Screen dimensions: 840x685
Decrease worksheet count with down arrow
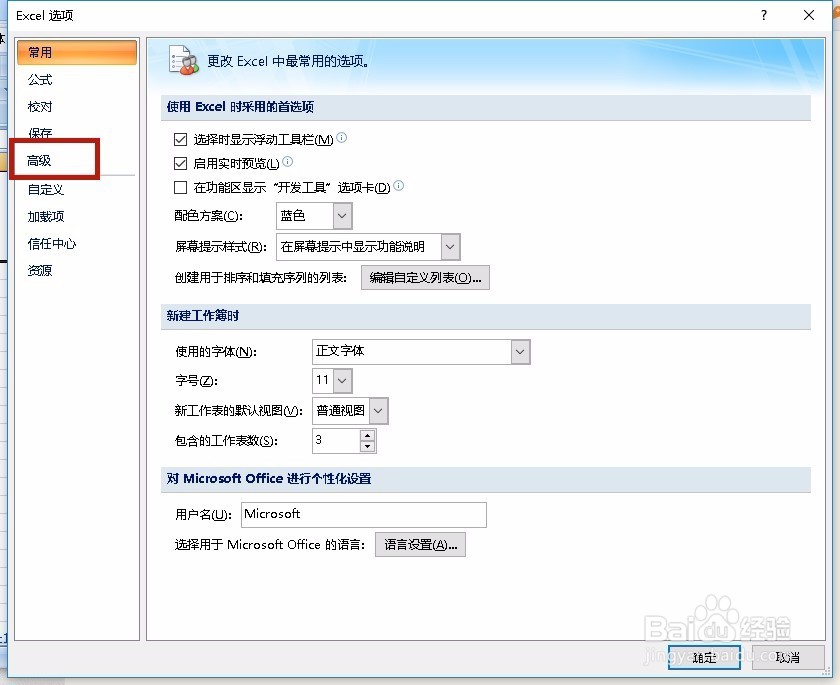click(368, 447)
